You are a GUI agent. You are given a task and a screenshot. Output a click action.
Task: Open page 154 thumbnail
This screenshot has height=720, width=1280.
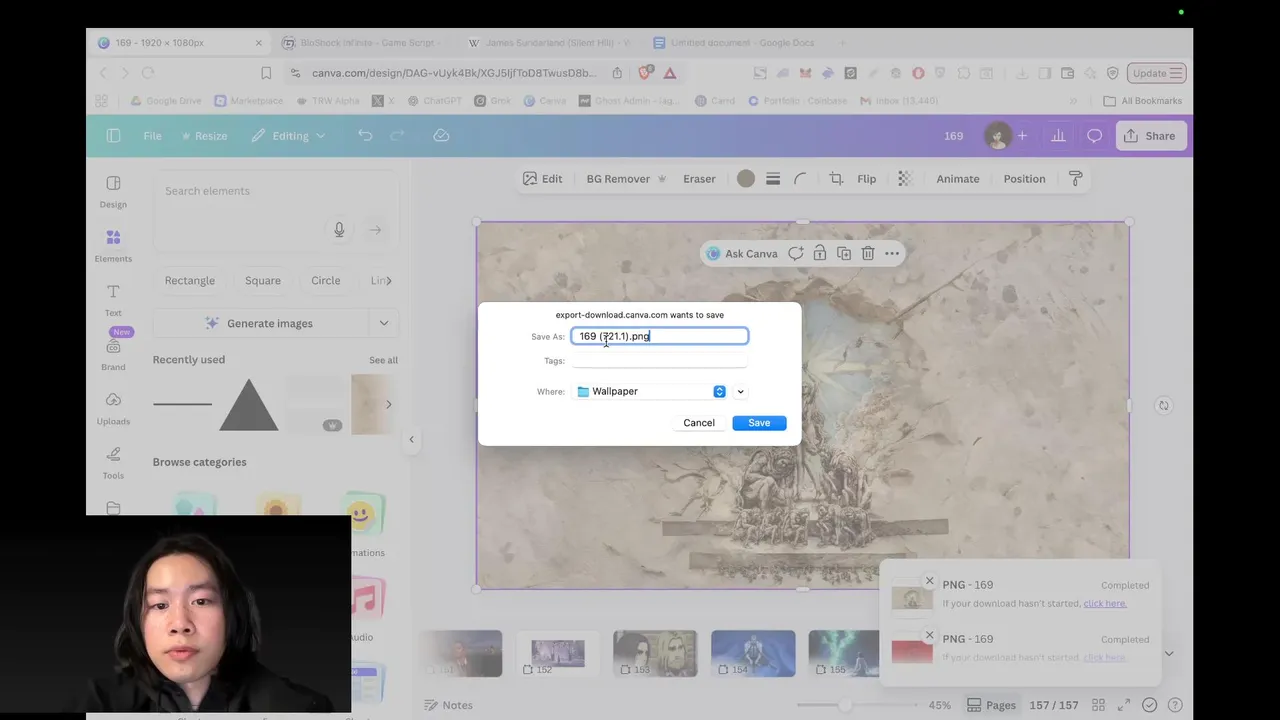tap(753, 653)
